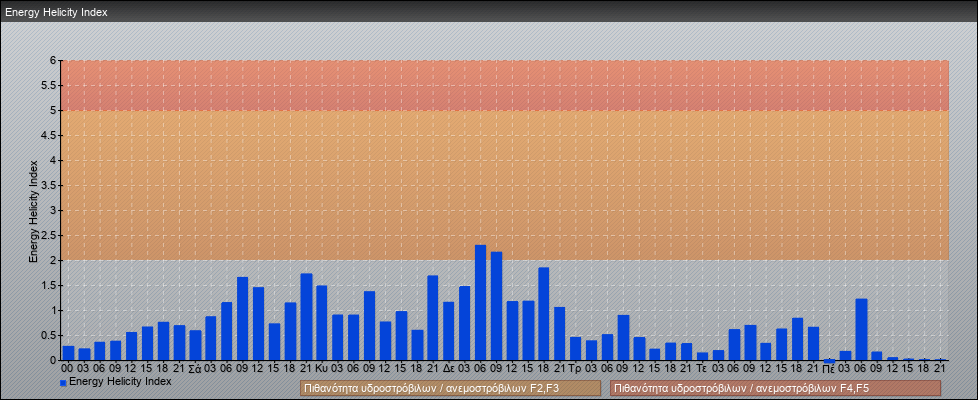
Task: Click the y-axis value 4.5
Action: pyautogui.click(x=49, y=135)
